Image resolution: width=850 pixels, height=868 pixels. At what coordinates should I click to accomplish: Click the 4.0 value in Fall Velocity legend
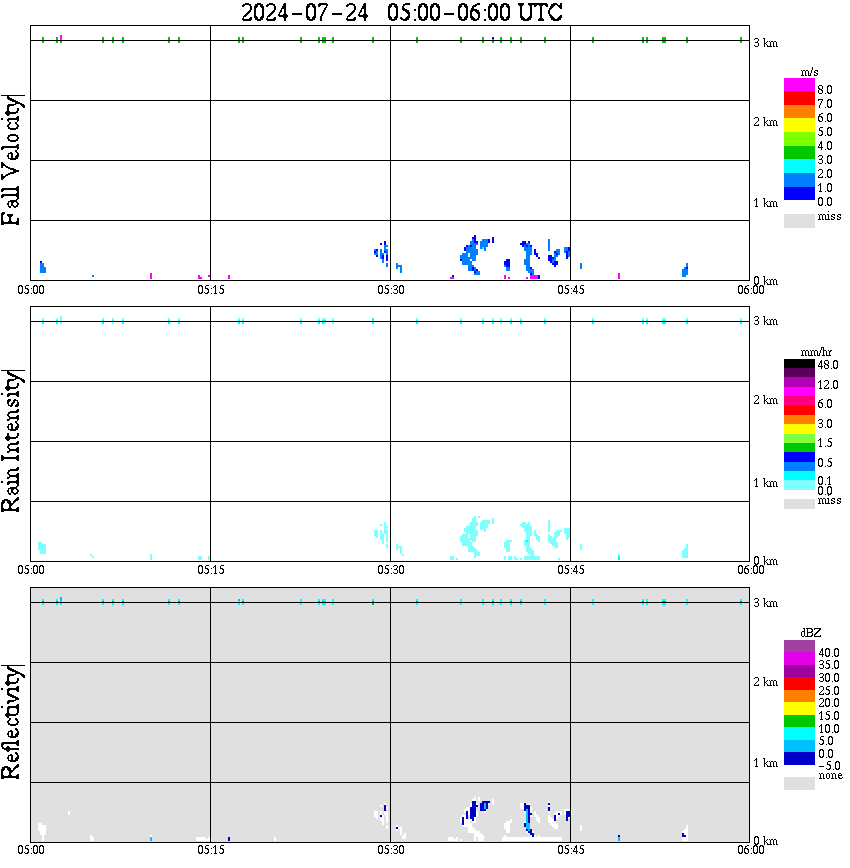(825, 146)
